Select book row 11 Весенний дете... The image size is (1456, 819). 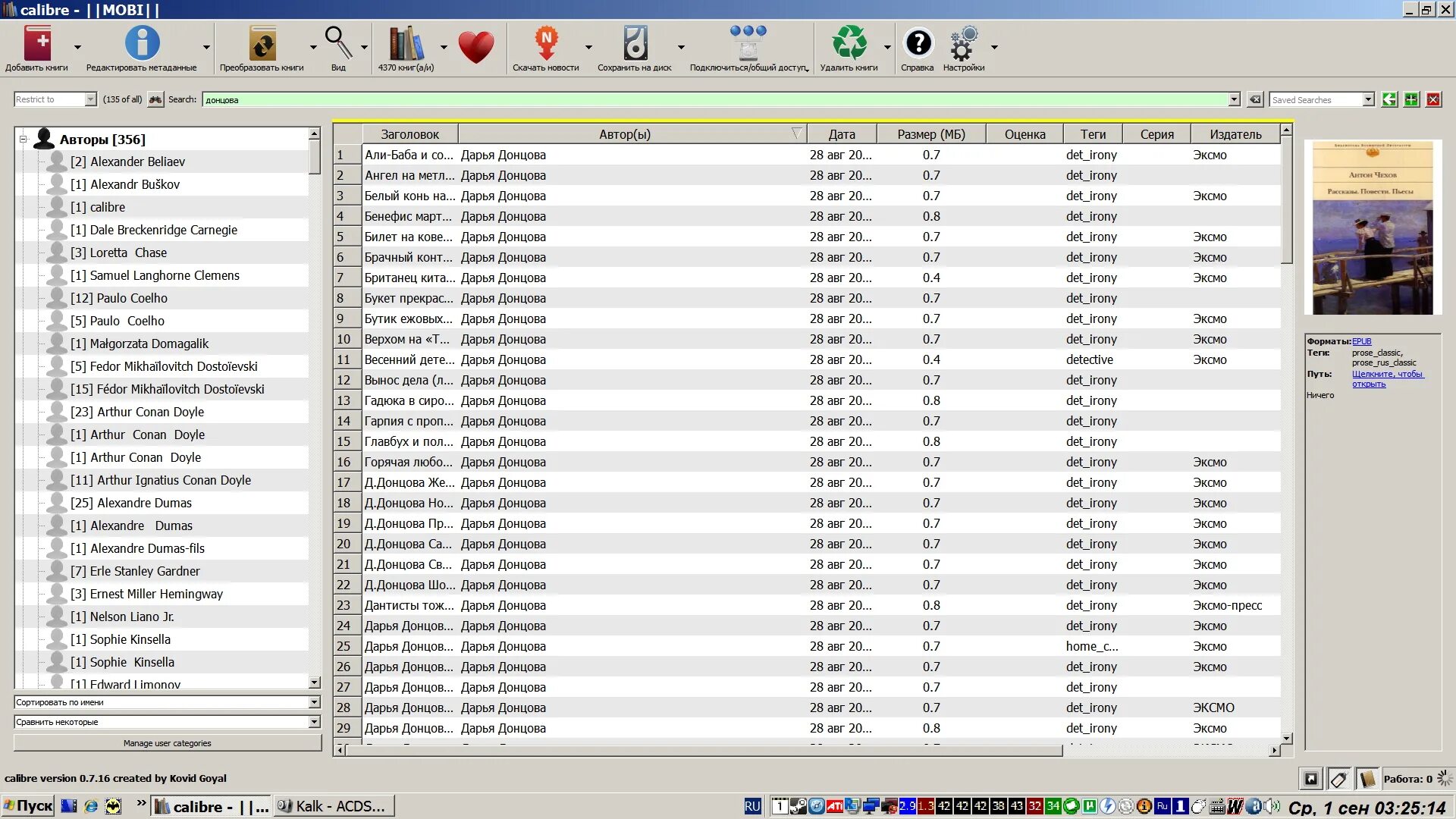coord(807,359)
